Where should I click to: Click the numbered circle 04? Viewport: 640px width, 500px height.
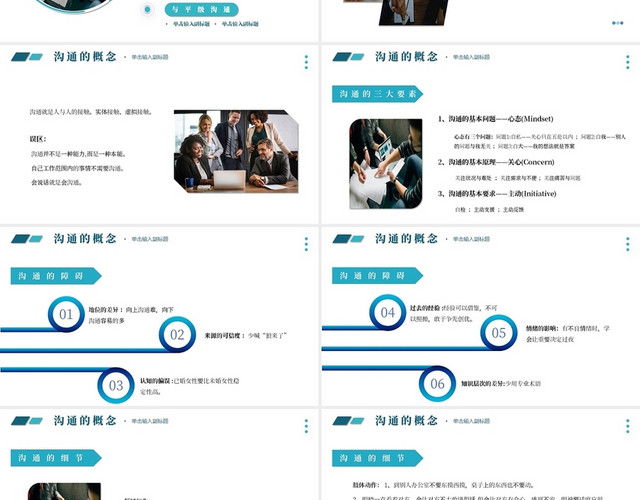tap(388, 313)
